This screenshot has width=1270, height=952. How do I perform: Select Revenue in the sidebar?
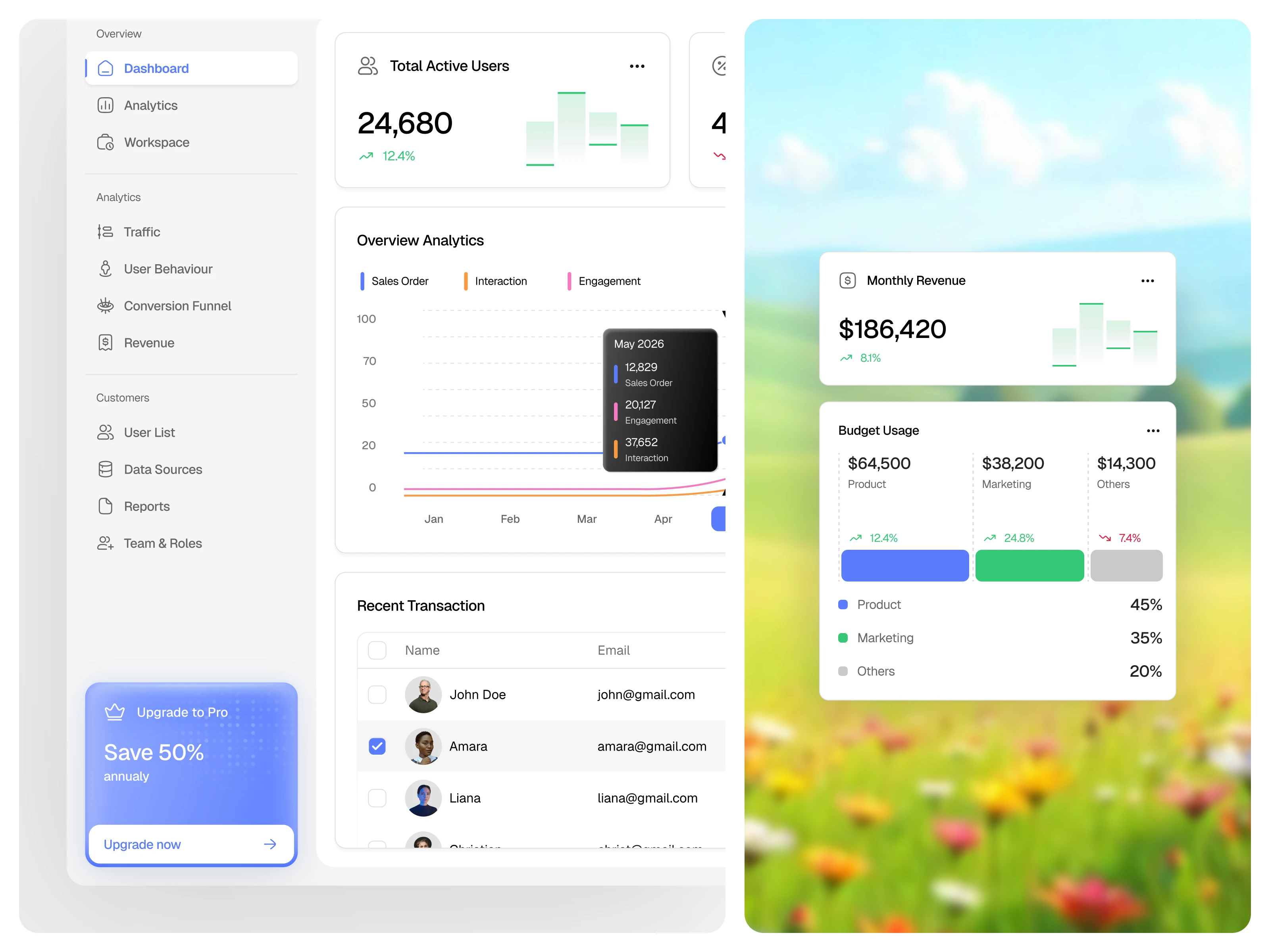tap(149, 343)
